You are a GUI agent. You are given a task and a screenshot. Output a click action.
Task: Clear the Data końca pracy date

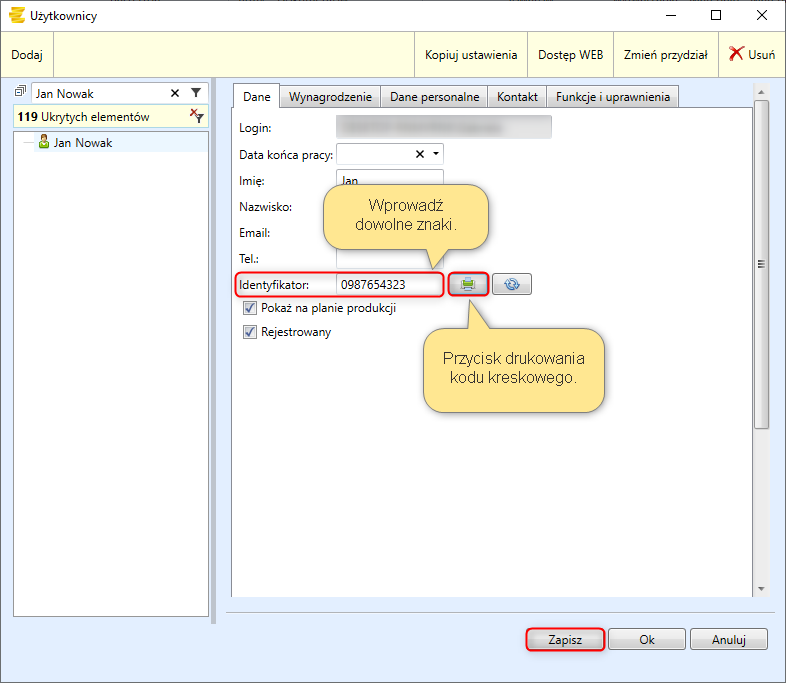tap(420, 154)
